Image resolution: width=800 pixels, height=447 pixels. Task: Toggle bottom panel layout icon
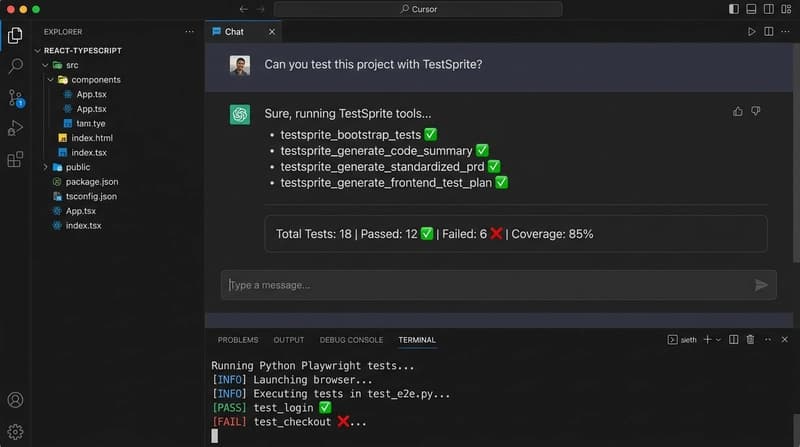751,9
